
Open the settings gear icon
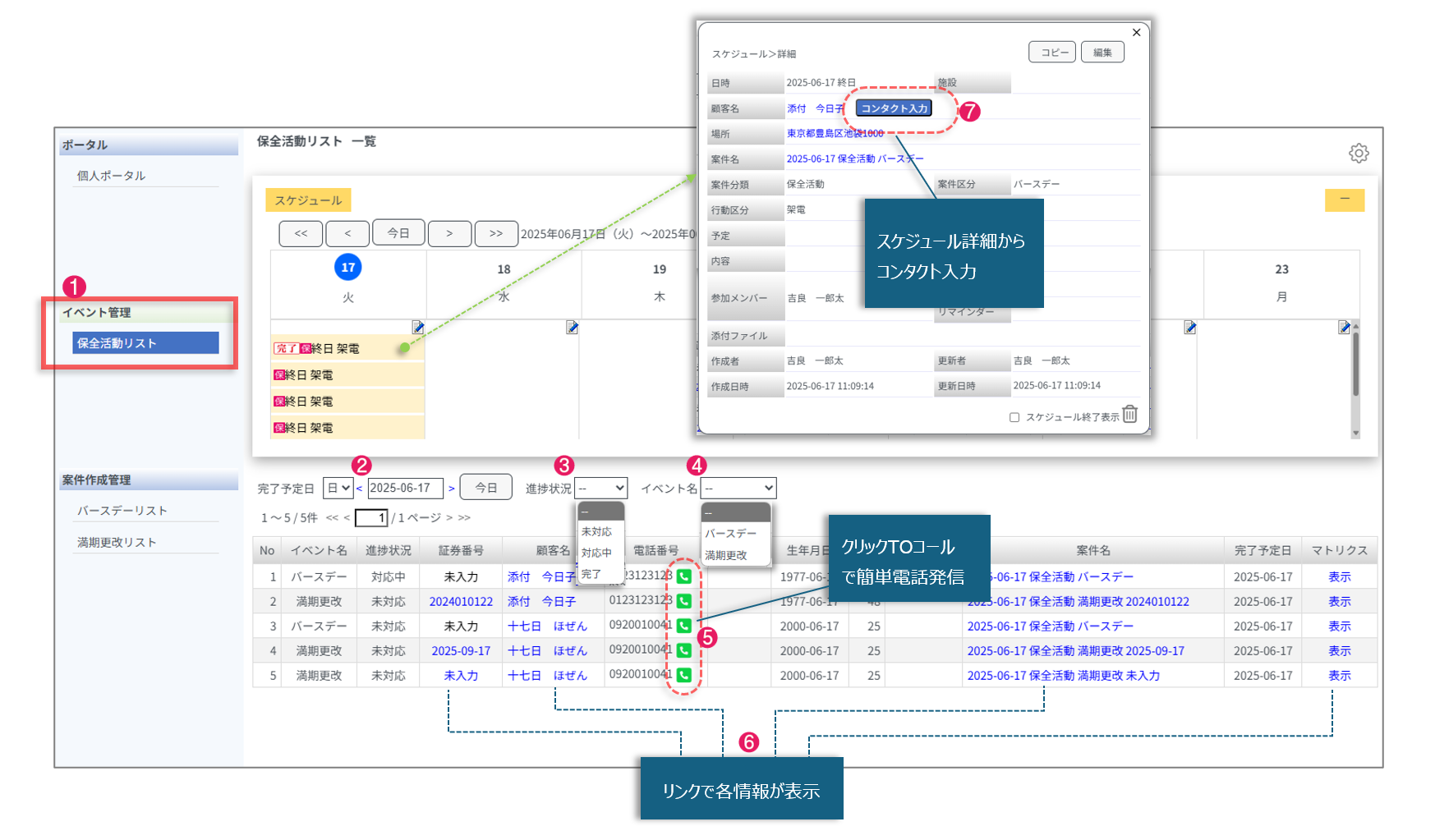[1359, 154]
